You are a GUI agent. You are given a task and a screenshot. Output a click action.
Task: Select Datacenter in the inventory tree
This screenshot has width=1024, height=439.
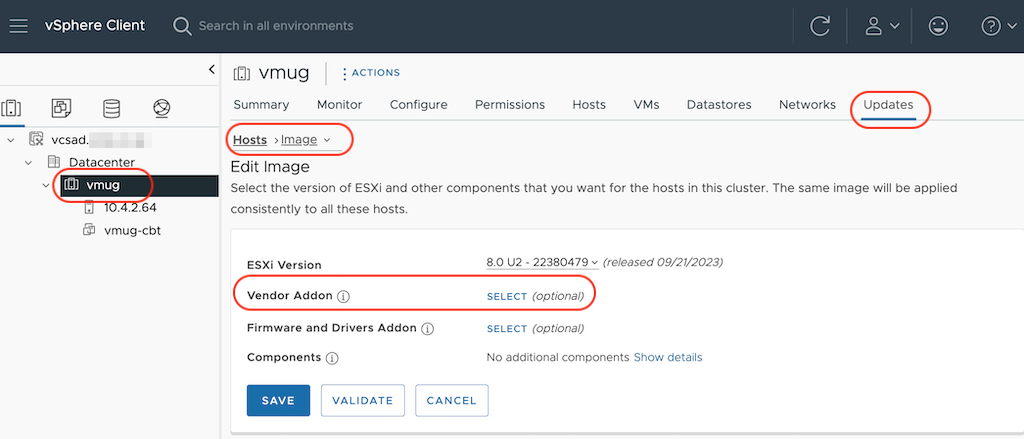click(102, 162)
